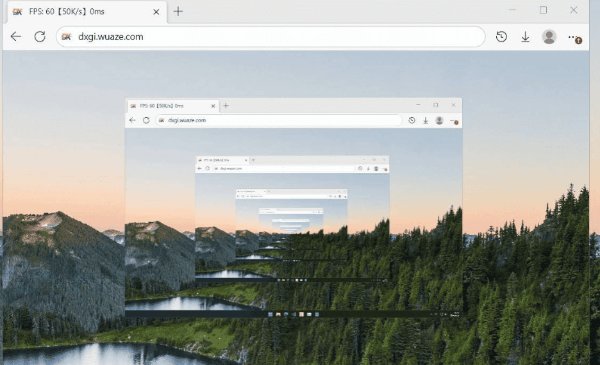Click profile avatar in nested mirrored window
Screen dimensions: 600x365
(x=439, y=120)
